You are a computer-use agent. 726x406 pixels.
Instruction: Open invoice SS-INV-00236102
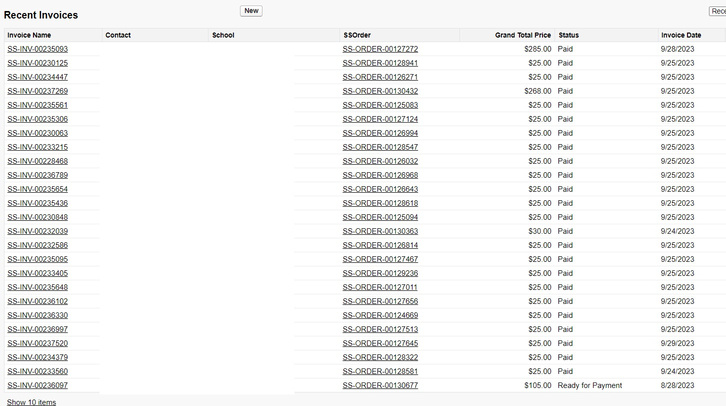click(x=38, y=301)
